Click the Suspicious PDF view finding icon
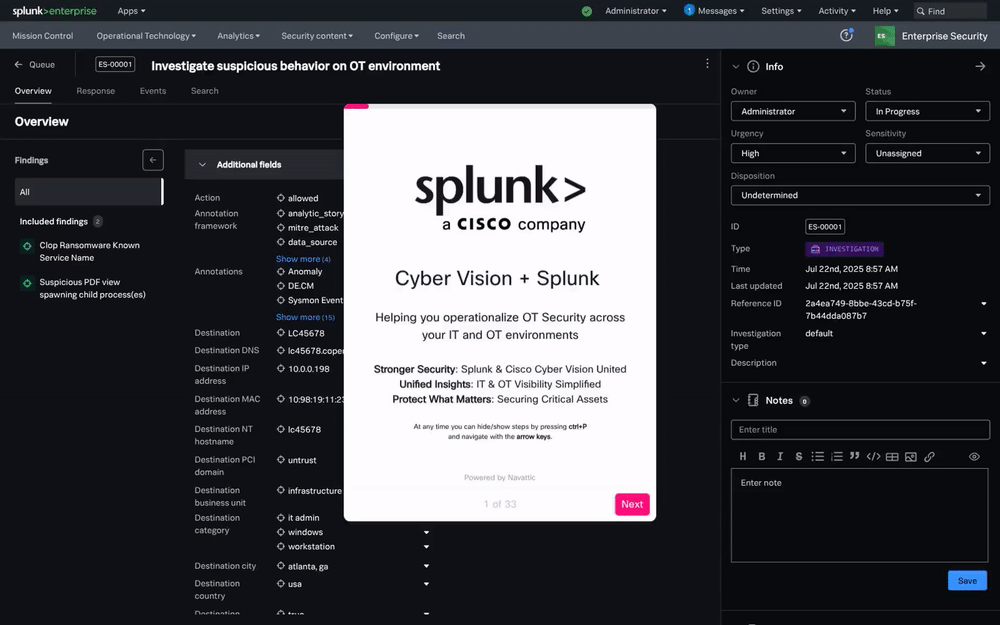Viewport: 1000px width, 625px height. (27, 283)
